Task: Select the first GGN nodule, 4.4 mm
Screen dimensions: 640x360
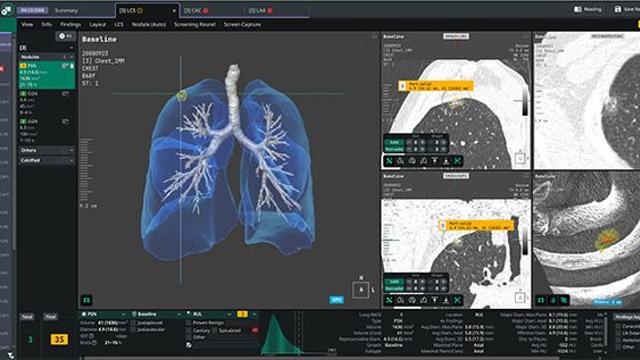Action: (x=47, y=103)
